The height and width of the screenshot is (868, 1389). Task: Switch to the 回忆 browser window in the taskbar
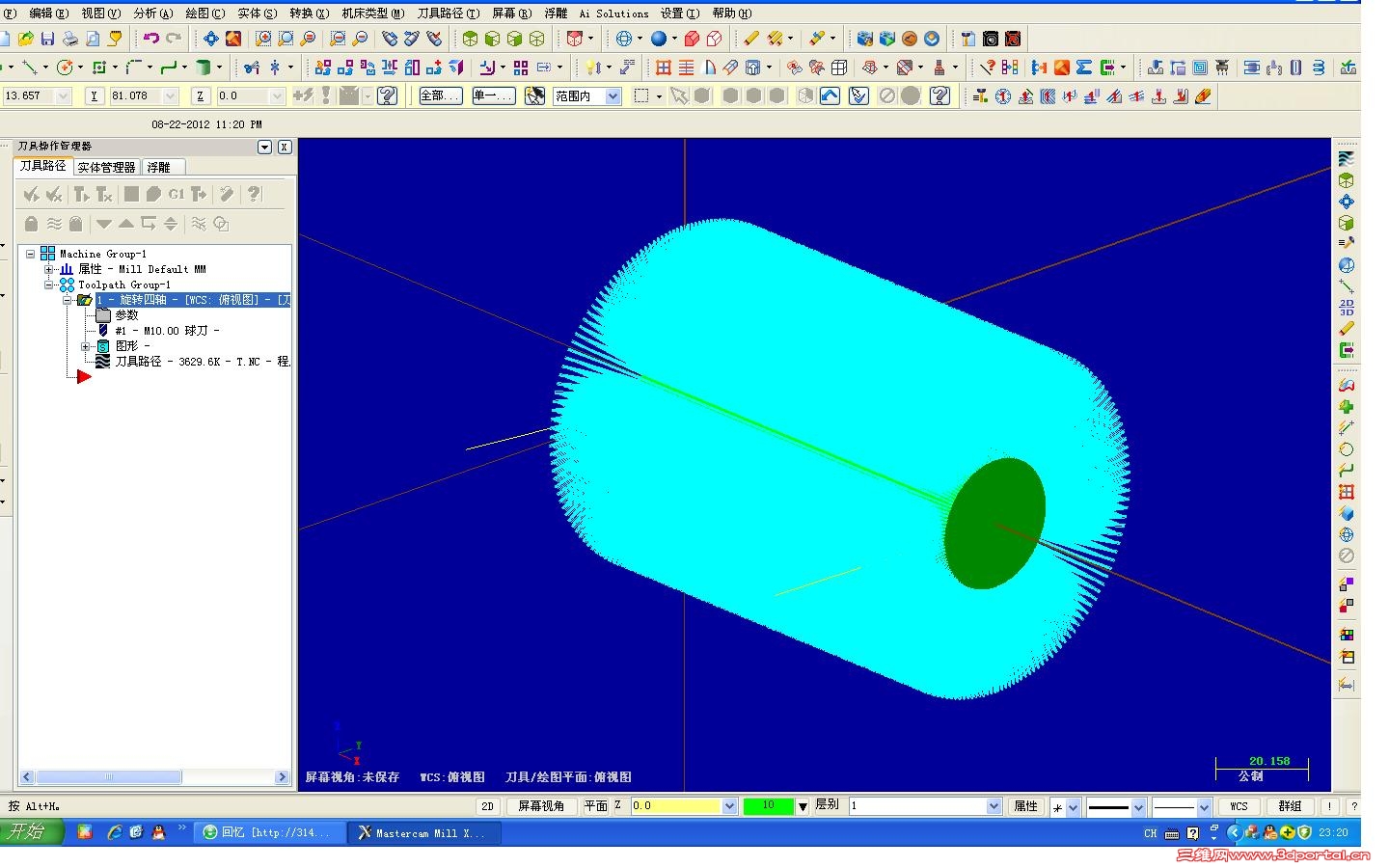pos(269,832)
